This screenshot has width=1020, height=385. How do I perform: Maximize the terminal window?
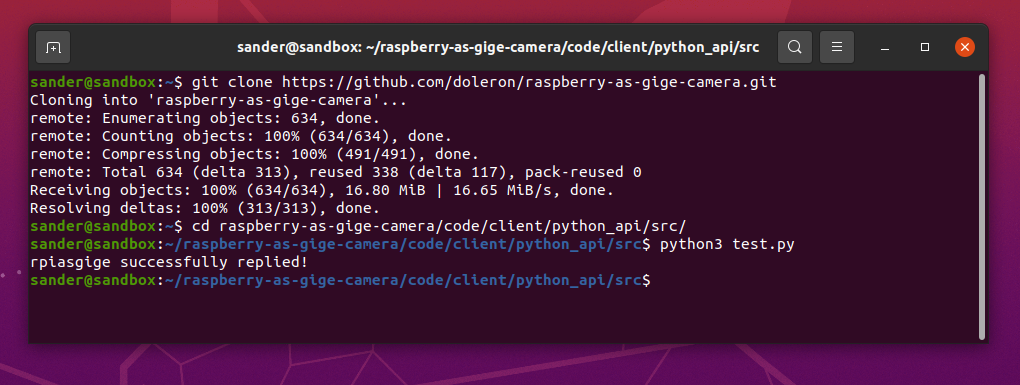click(x=924, y=47)
